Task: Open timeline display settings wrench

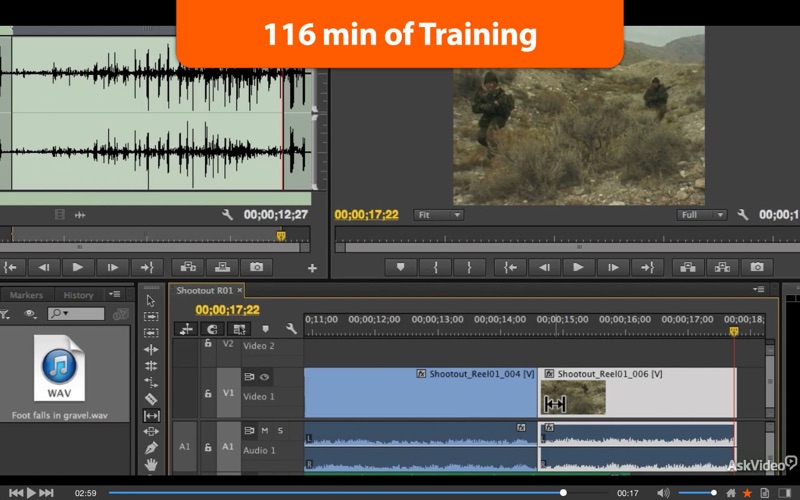Action: tap(291, 329)
